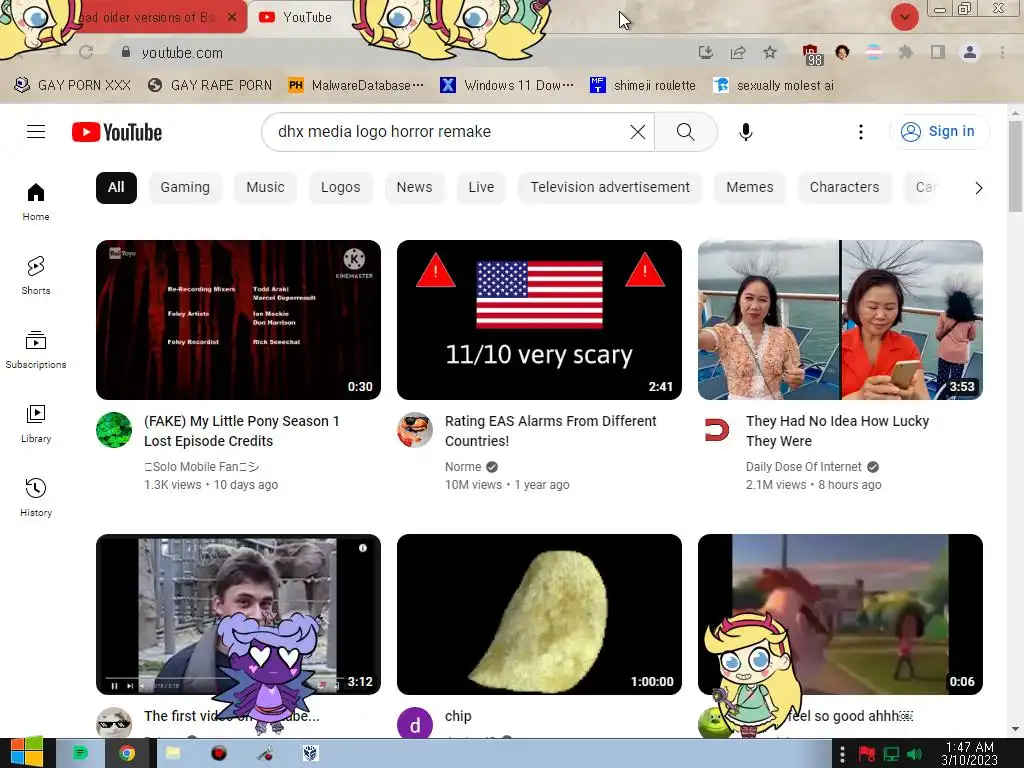Reload the page in Chrome

(x=86, y=52)
